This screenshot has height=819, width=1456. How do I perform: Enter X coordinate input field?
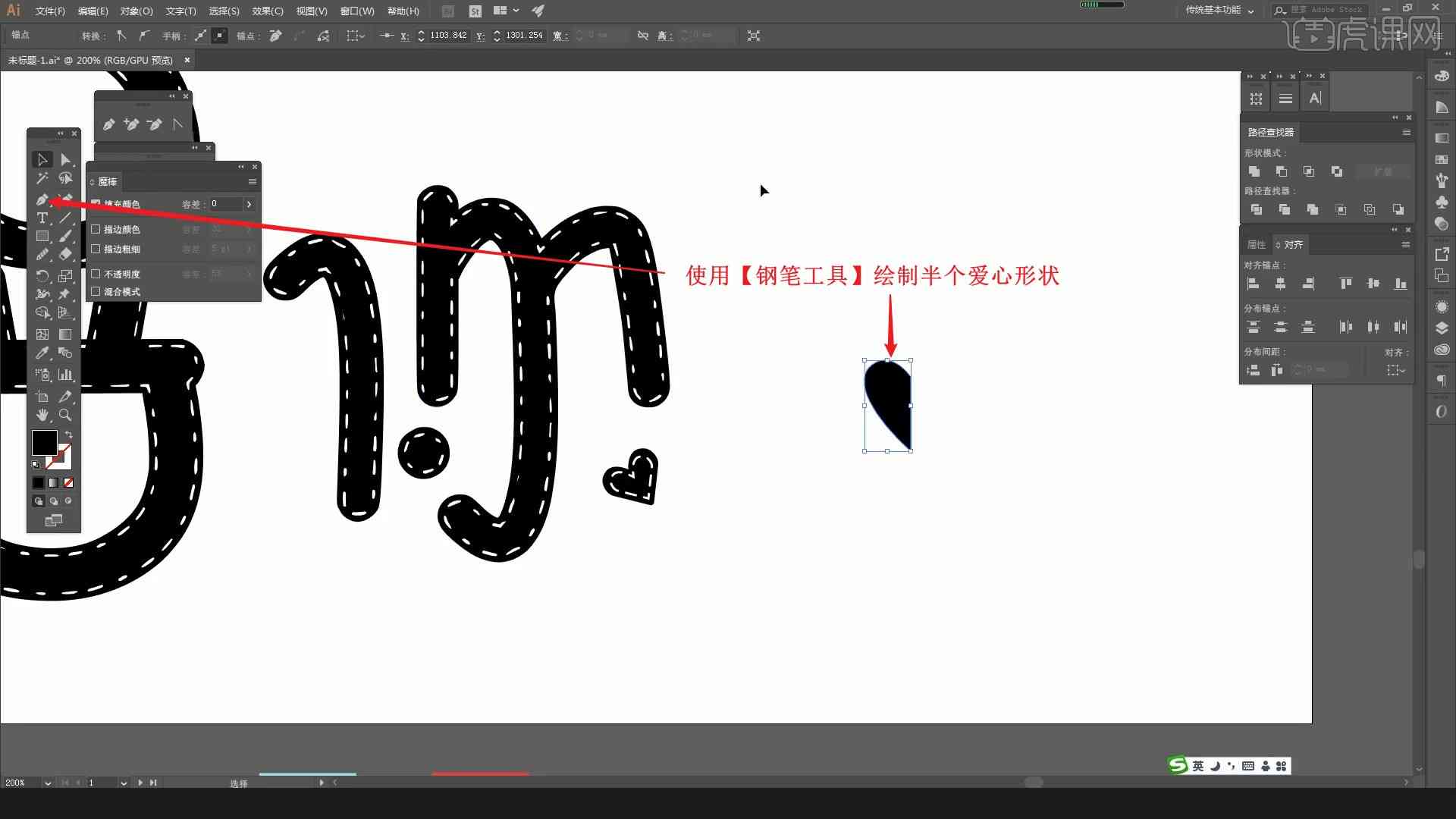[449, 35]
